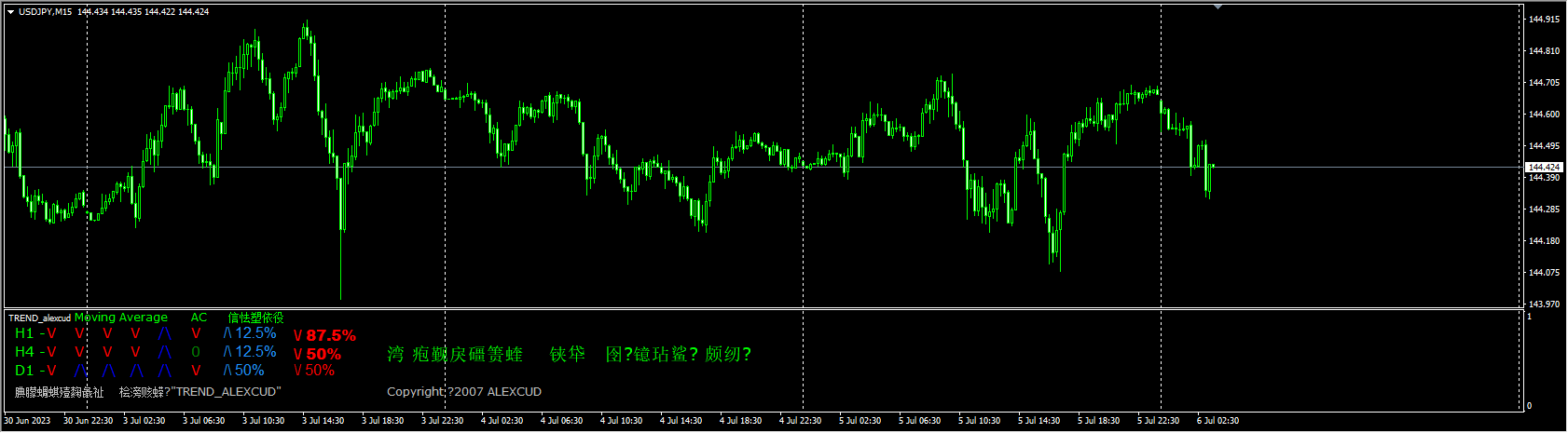Image resolution: width=1568 pixels, height=433 pixels.
Task: Click the H1 timeframe row label
Action: pyautogui.click(x=24, y=333)
